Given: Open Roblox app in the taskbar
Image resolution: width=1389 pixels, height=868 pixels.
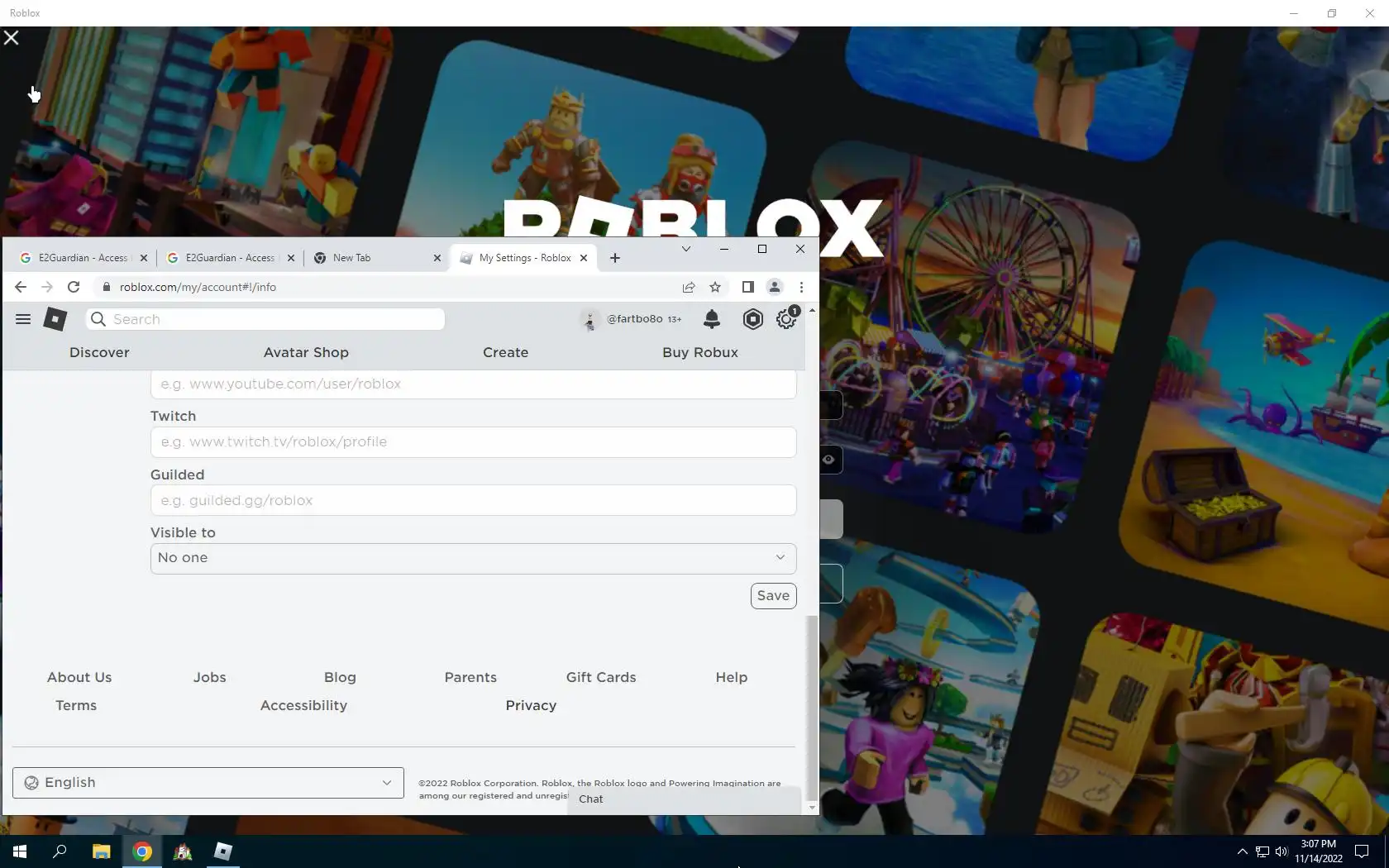Looking at the screenshot, I should click(223, 851).
